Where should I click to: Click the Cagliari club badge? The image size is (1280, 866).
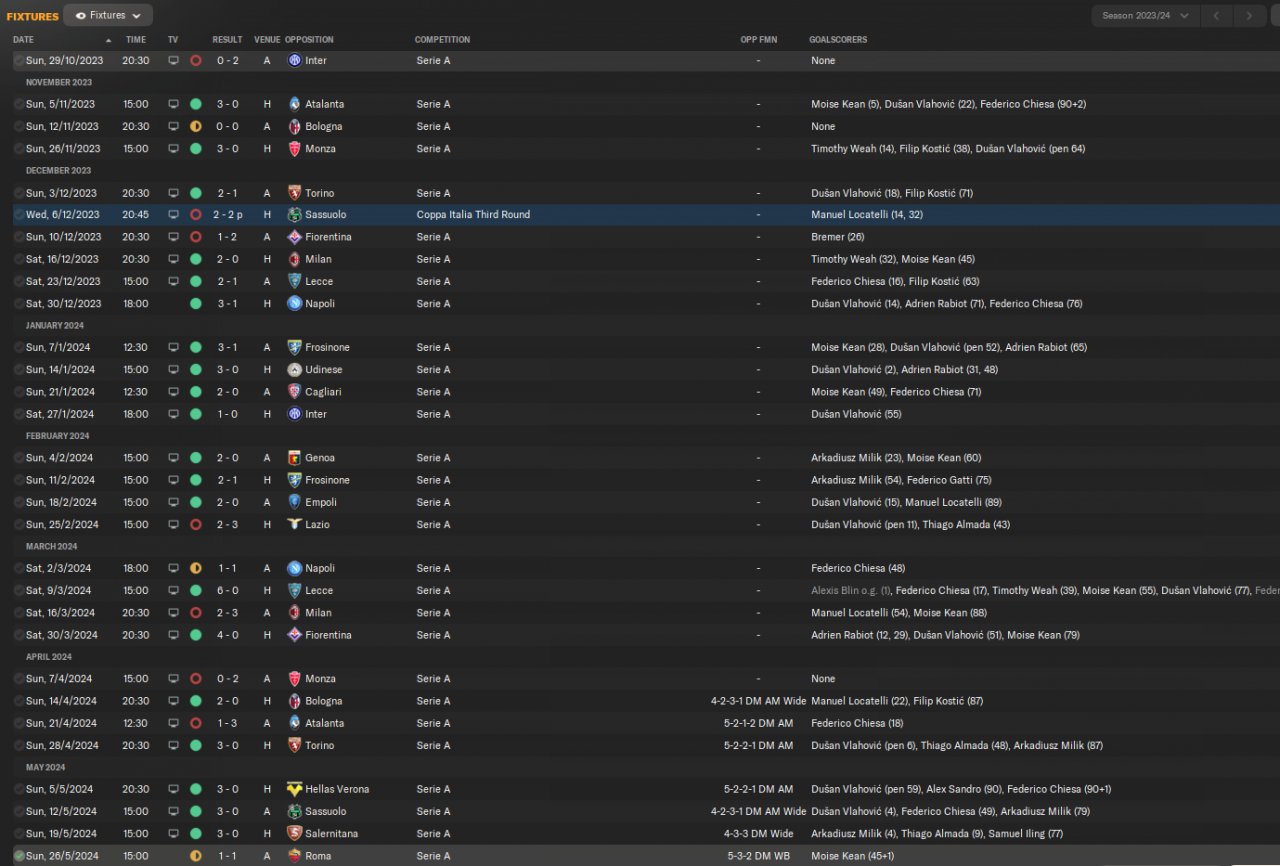[x=294, y=392]
